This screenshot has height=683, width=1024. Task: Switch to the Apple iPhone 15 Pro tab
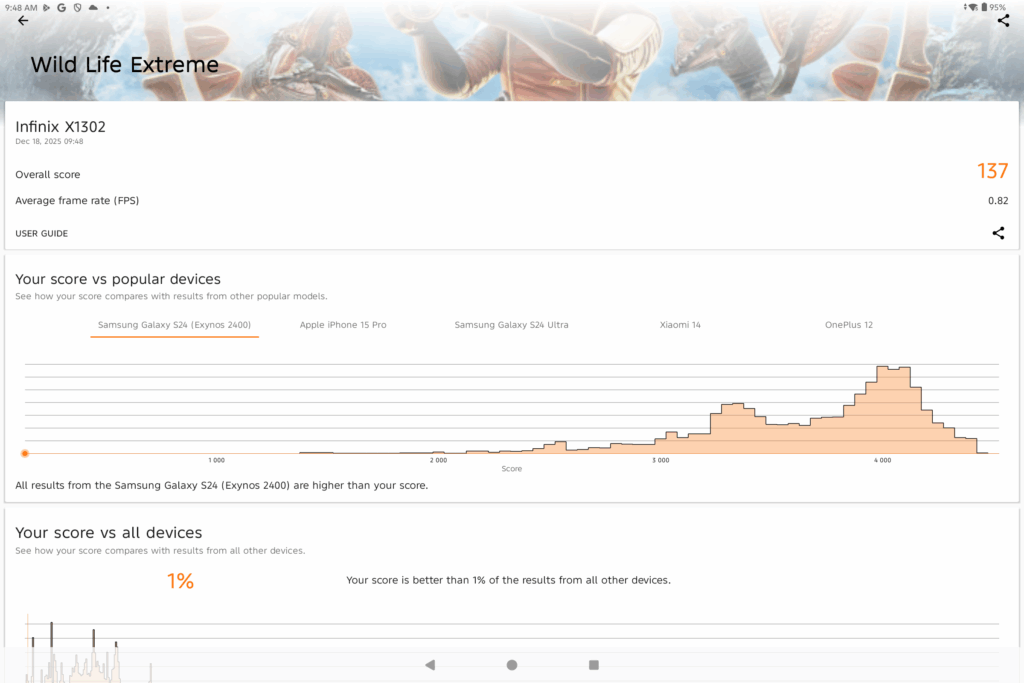click(x=343, y=325)
